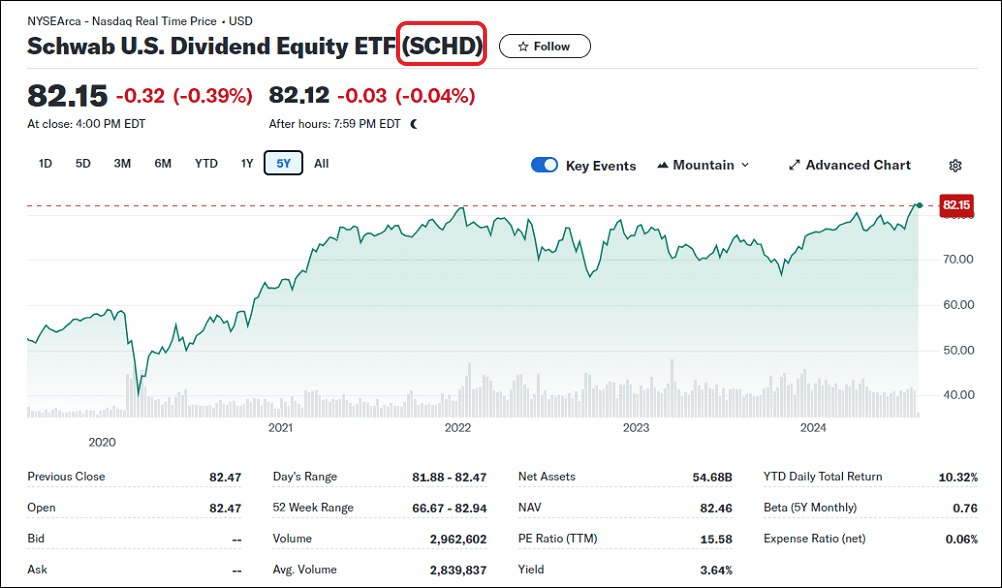Click the NYSEArca - Nasdaq Real Time Price text

121,21
